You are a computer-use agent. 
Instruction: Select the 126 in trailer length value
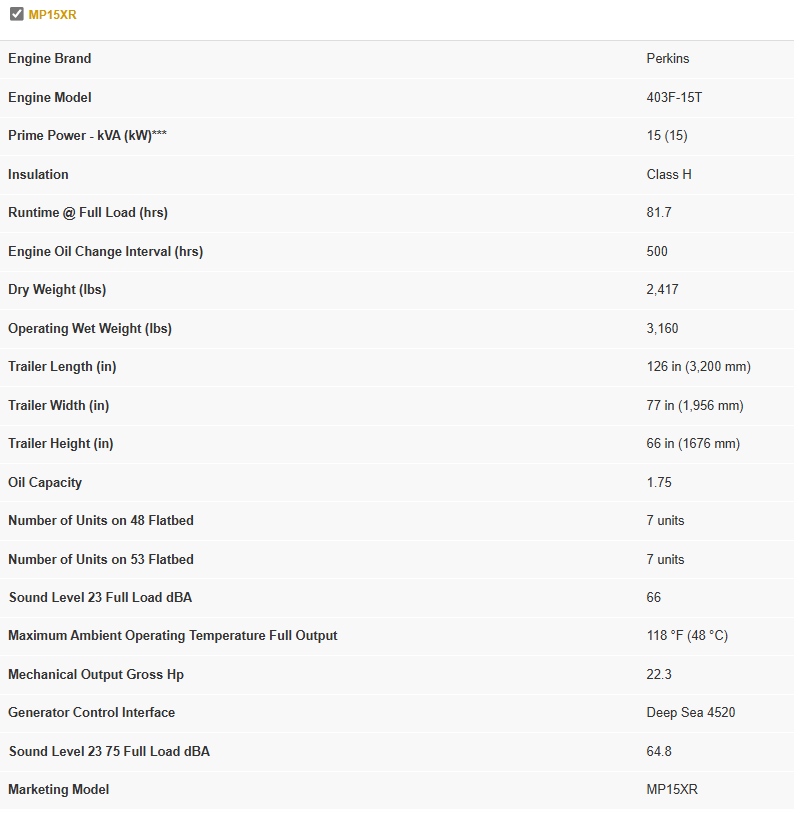point(698,367)
